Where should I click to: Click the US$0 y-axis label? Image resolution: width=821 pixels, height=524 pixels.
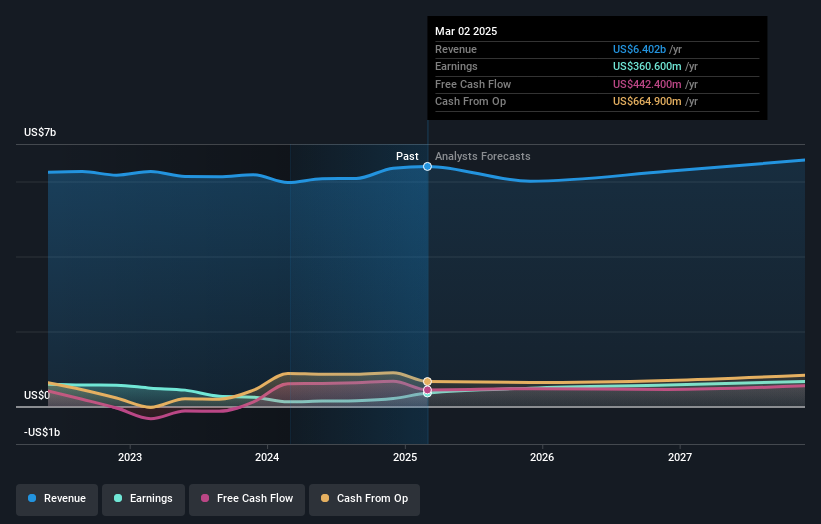pyautogui.click(x=37, y=395)
